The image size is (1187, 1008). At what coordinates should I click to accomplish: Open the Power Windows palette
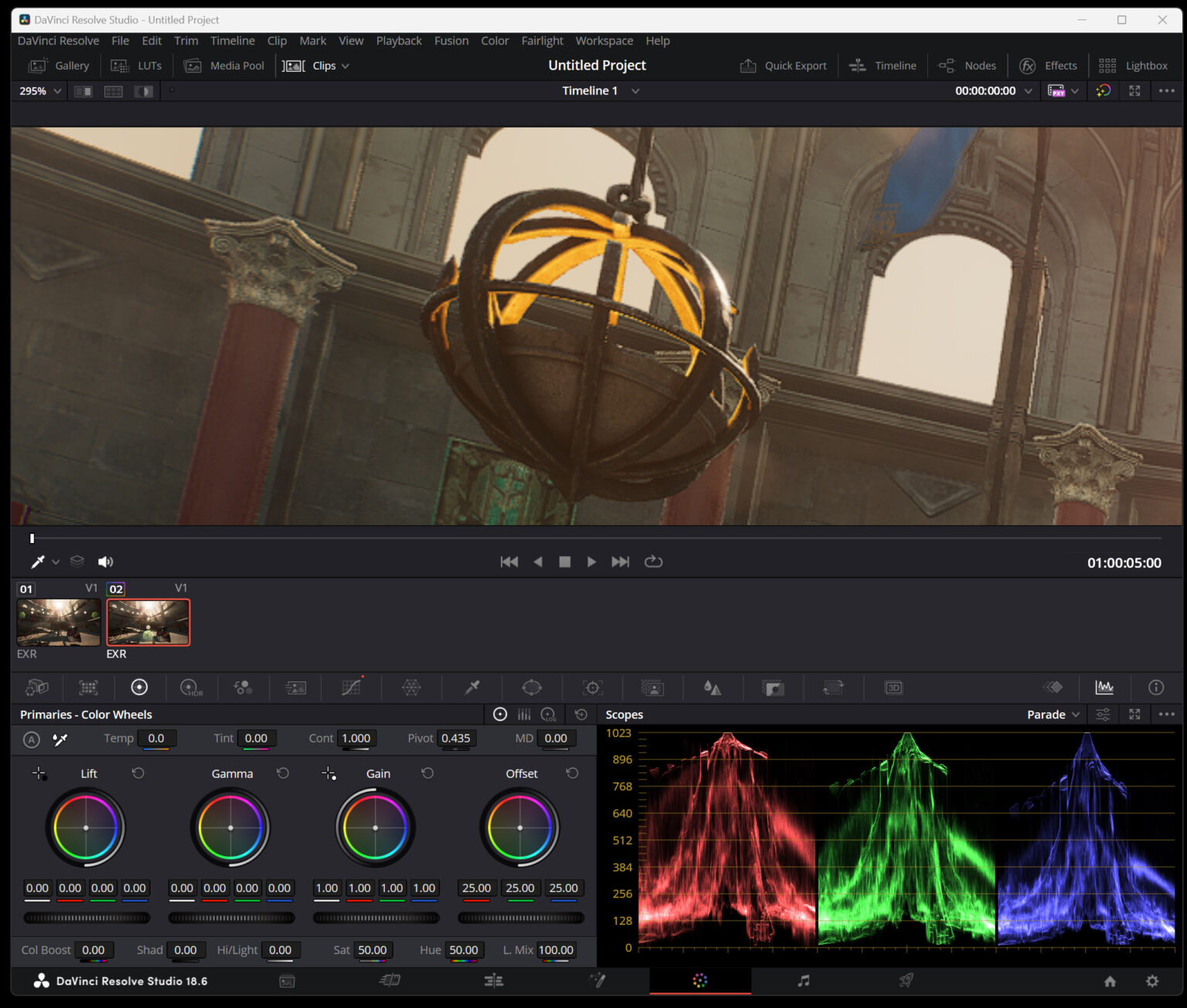pyautogui.click(x=532, y=687)
